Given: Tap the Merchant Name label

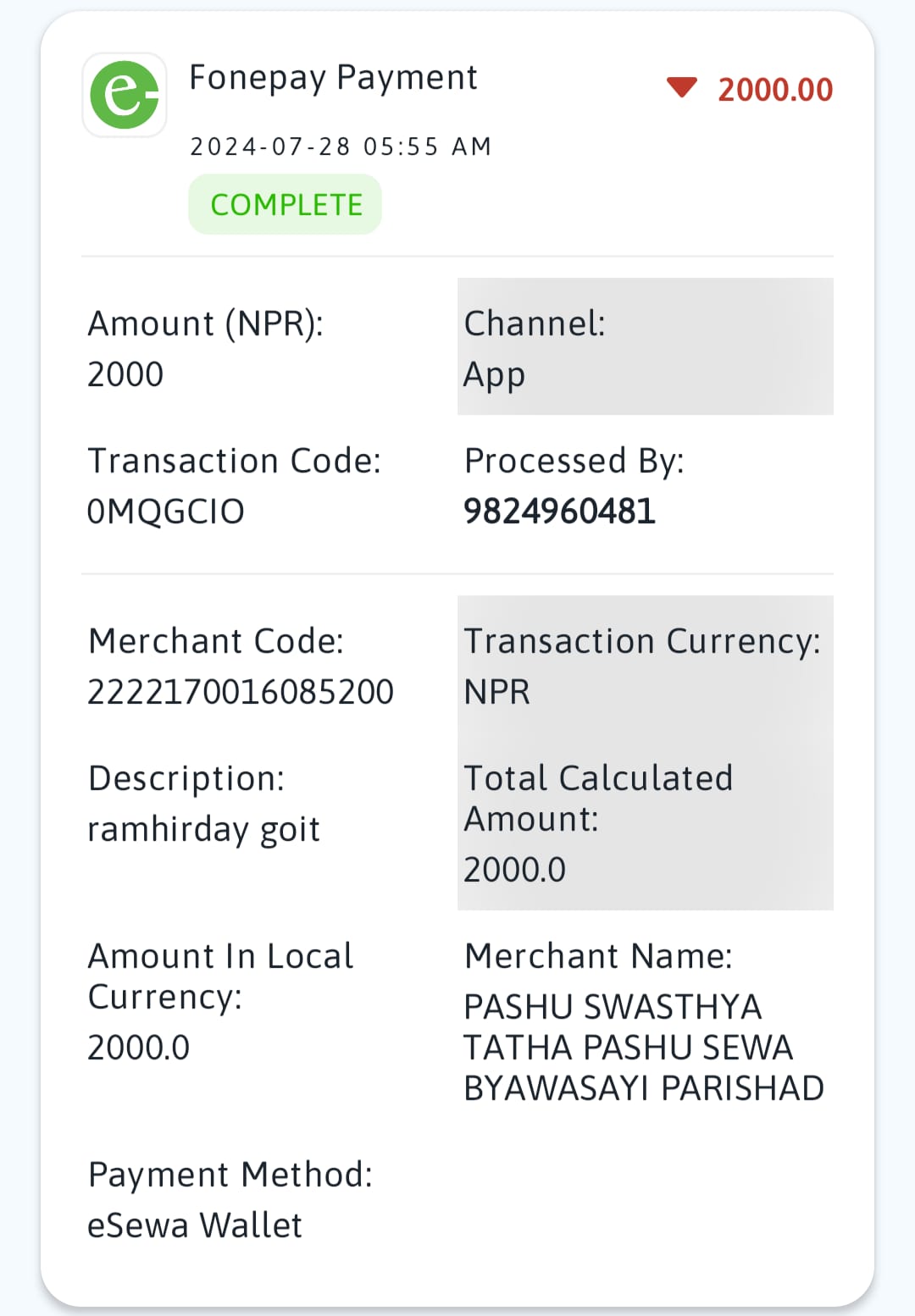Looking at the screenshot, I should click(x=598, y=956).
